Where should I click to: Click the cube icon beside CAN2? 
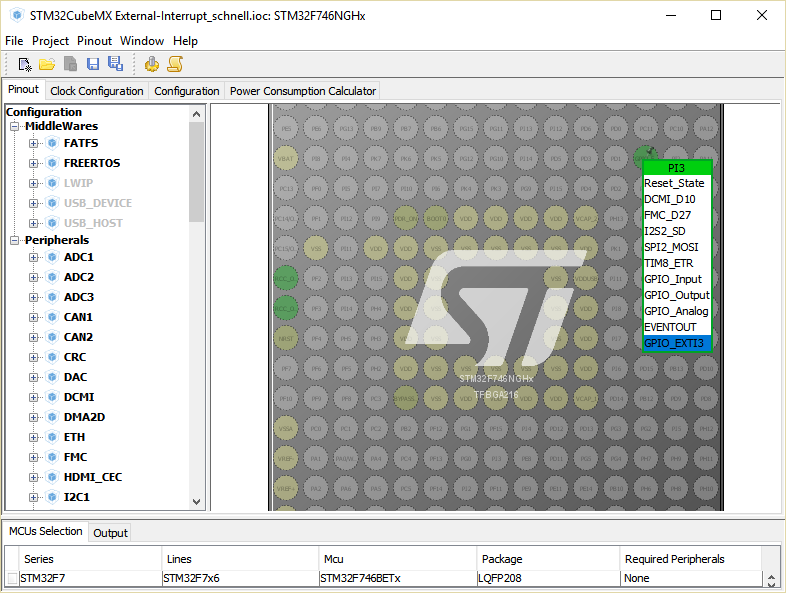[52, 337]
